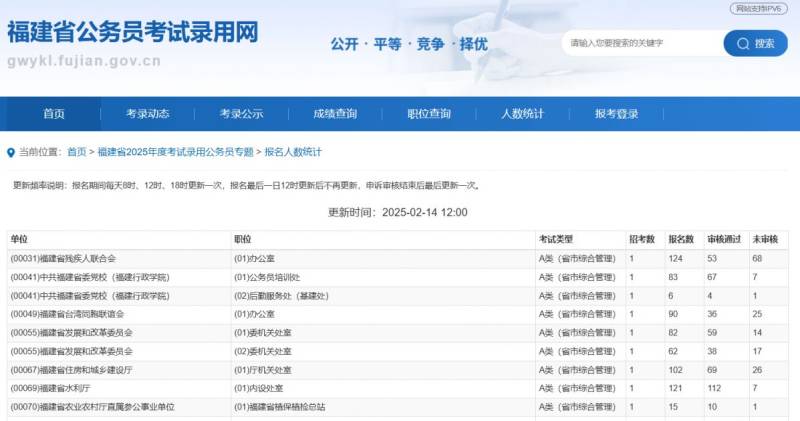Open the 职位查询 navigation item
Screen dimensions: 800x421
[429, 114]
